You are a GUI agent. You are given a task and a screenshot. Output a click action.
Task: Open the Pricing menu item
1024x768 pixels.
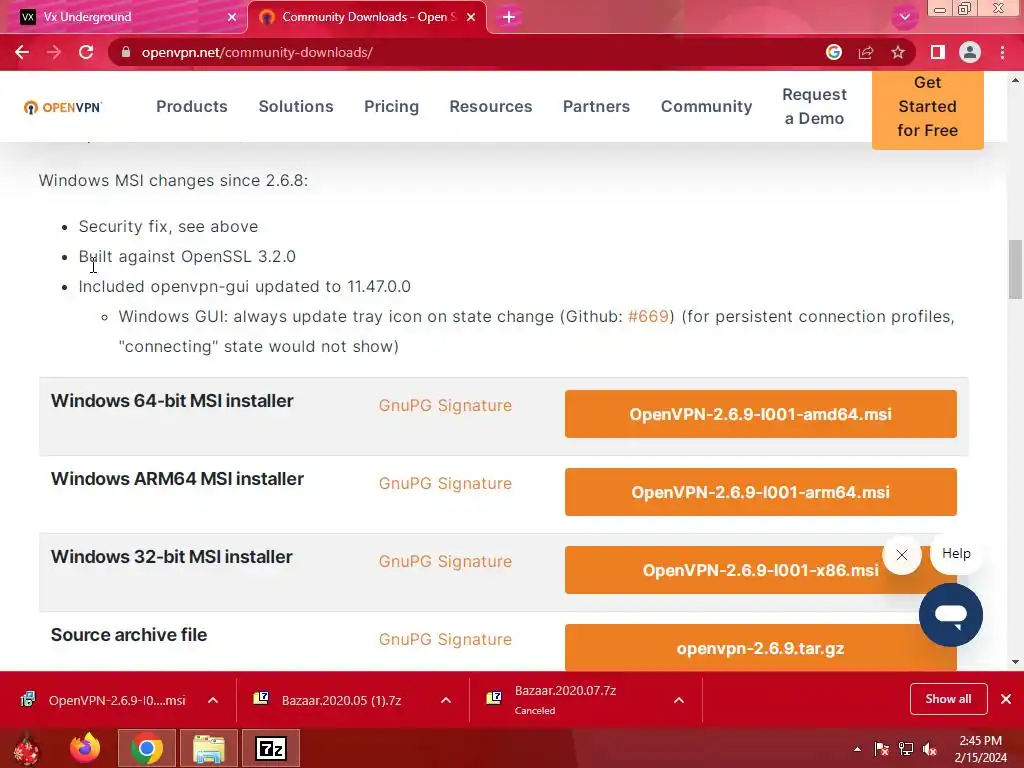pos(391,106)
